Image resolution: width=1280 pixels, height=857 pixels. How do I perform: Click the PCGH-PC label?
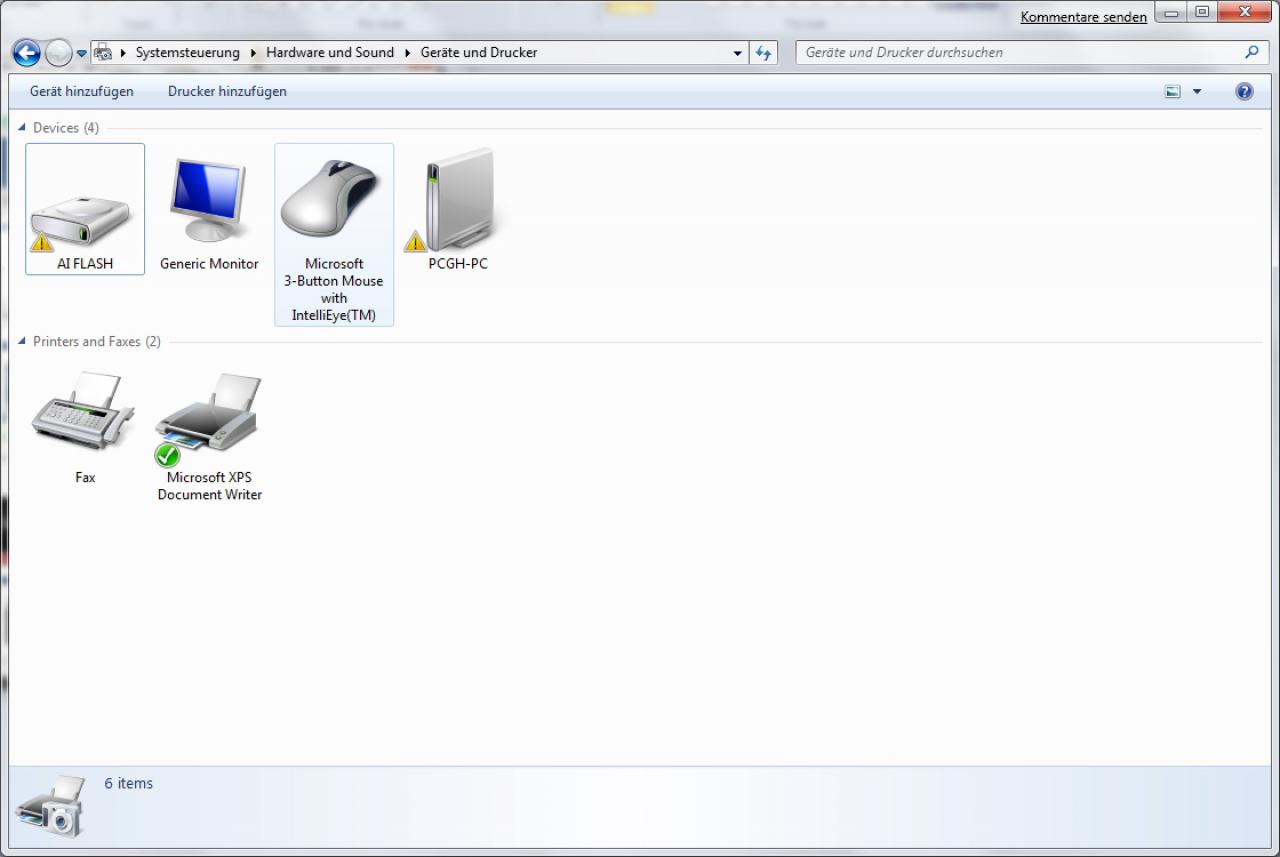[458, 264]
